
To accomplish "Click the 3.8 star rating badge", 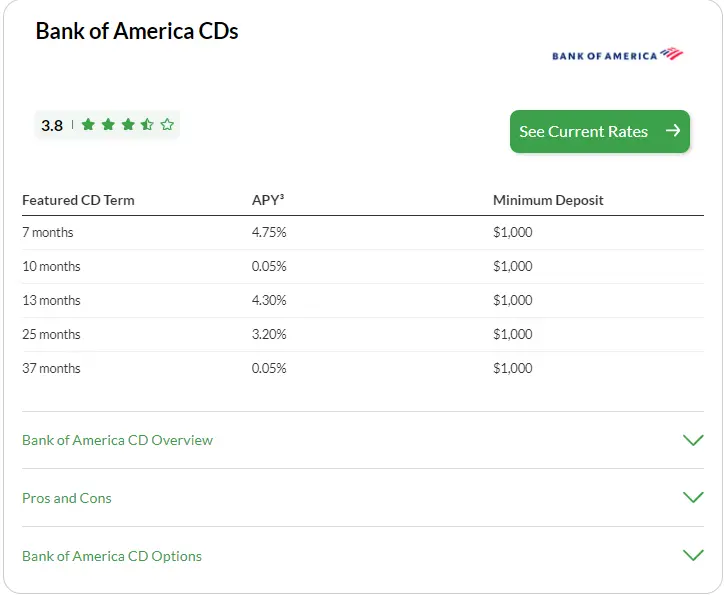I will 107,125.
